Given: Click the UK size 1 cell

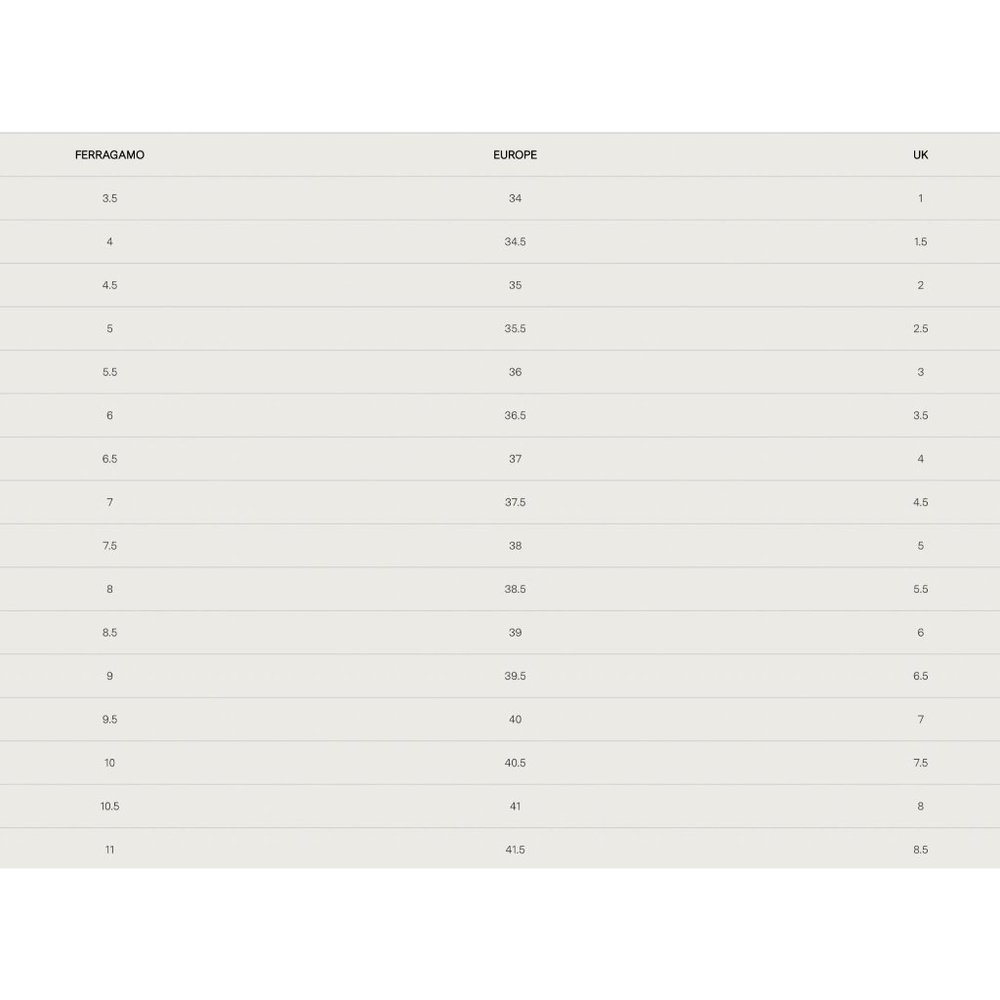Looking at the screenshot, I should pyautogui.click(x=920, y=198).
